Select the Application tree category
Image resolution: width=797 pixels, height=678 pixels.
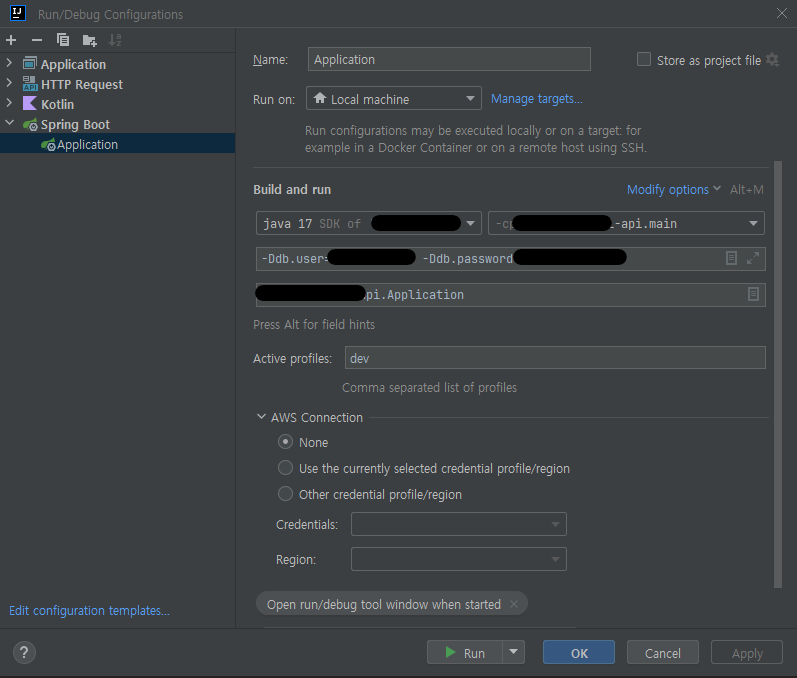(x=73, y=65)
